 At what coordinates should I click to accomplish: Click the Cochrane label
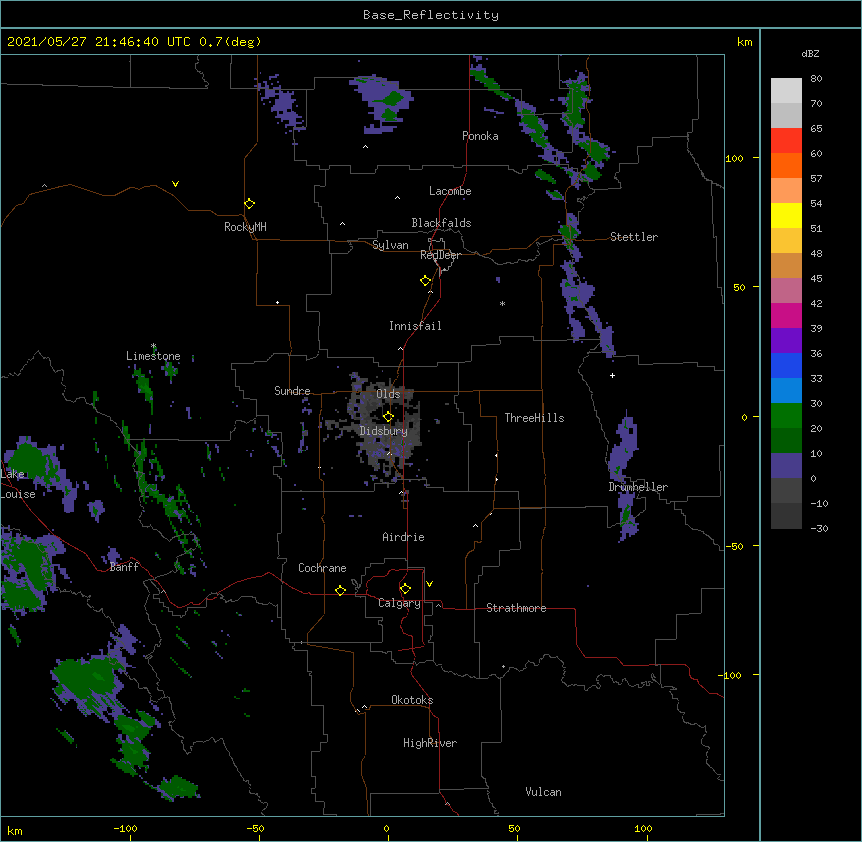[322, 568]
